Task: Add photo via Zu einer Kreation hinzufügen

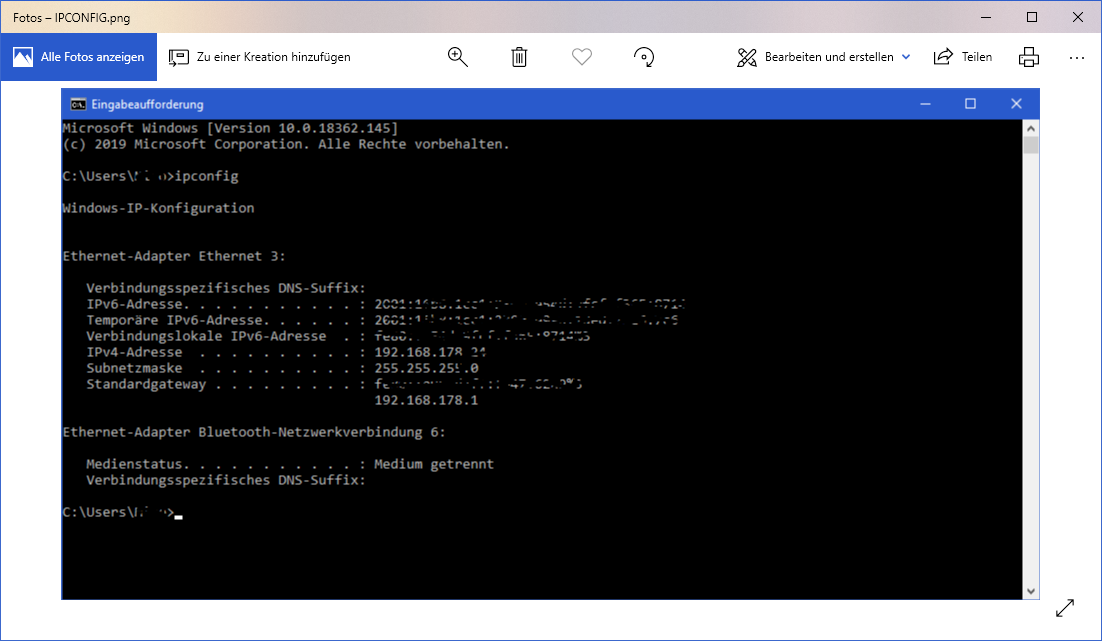Action: (x=259, y=57)
